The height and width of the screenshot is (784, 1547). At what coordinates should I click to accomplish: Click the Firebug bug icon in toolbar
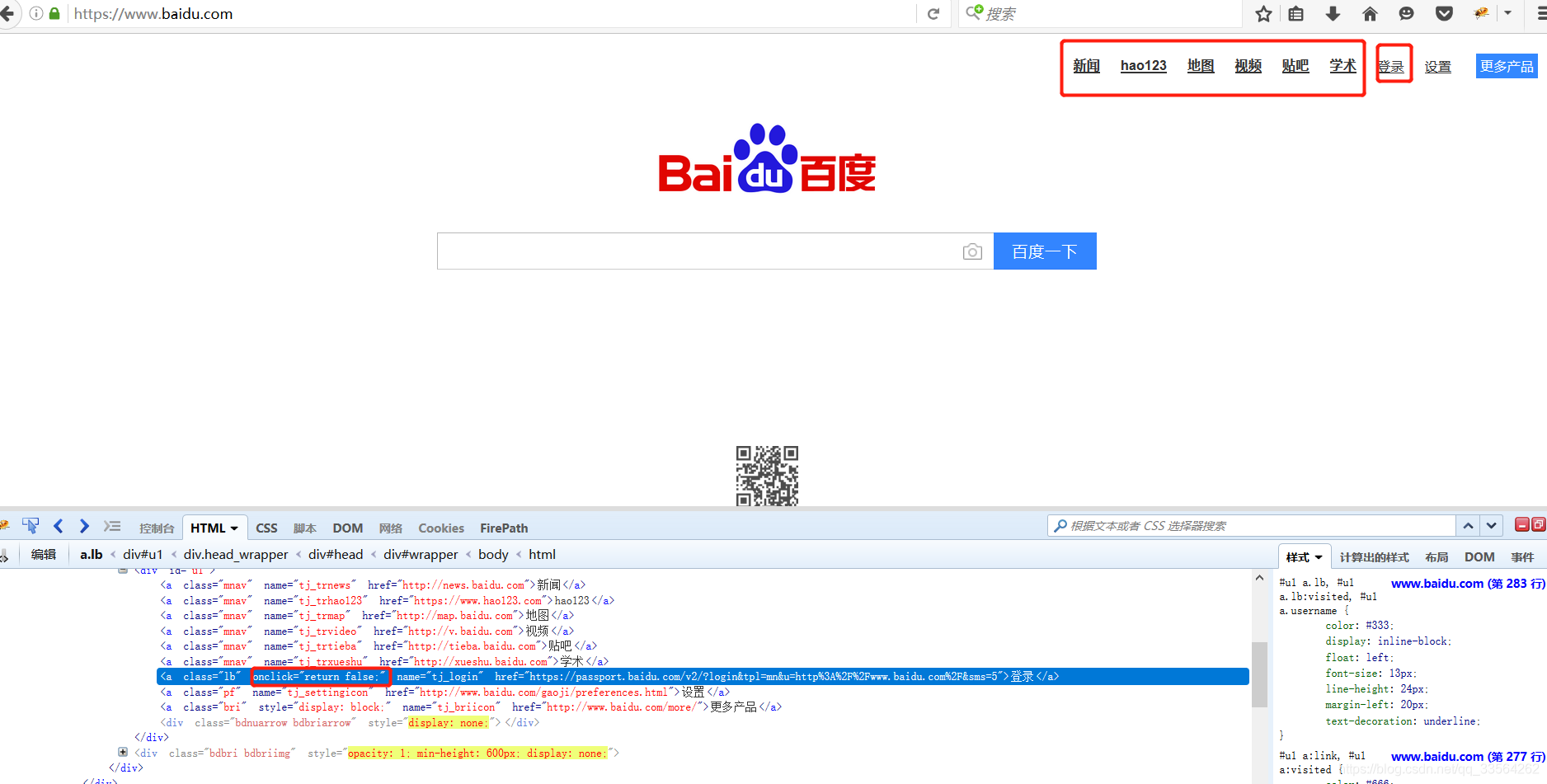click(1482, 13)
